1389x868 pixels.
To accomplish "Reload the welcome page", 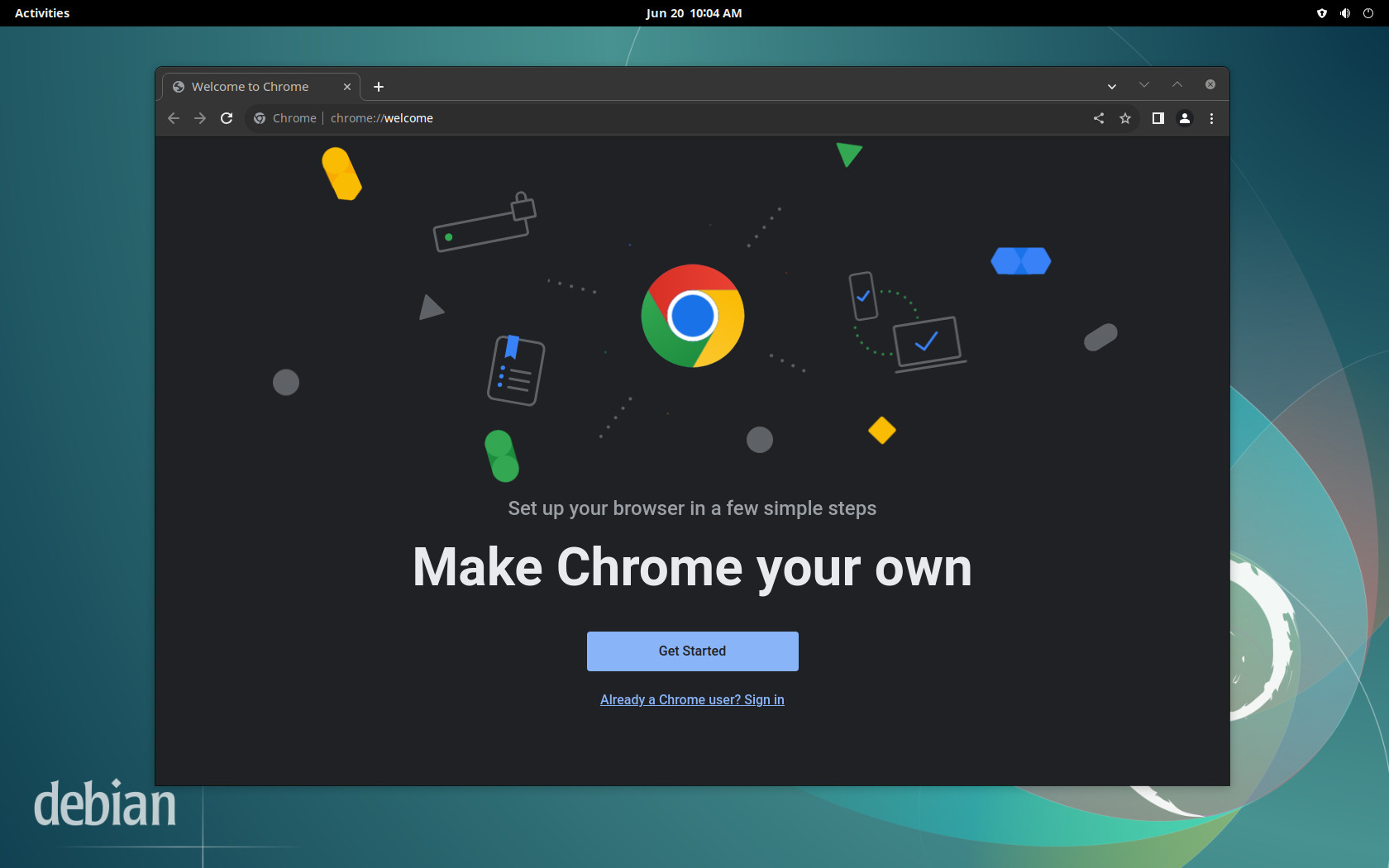I will click(227, 118).
